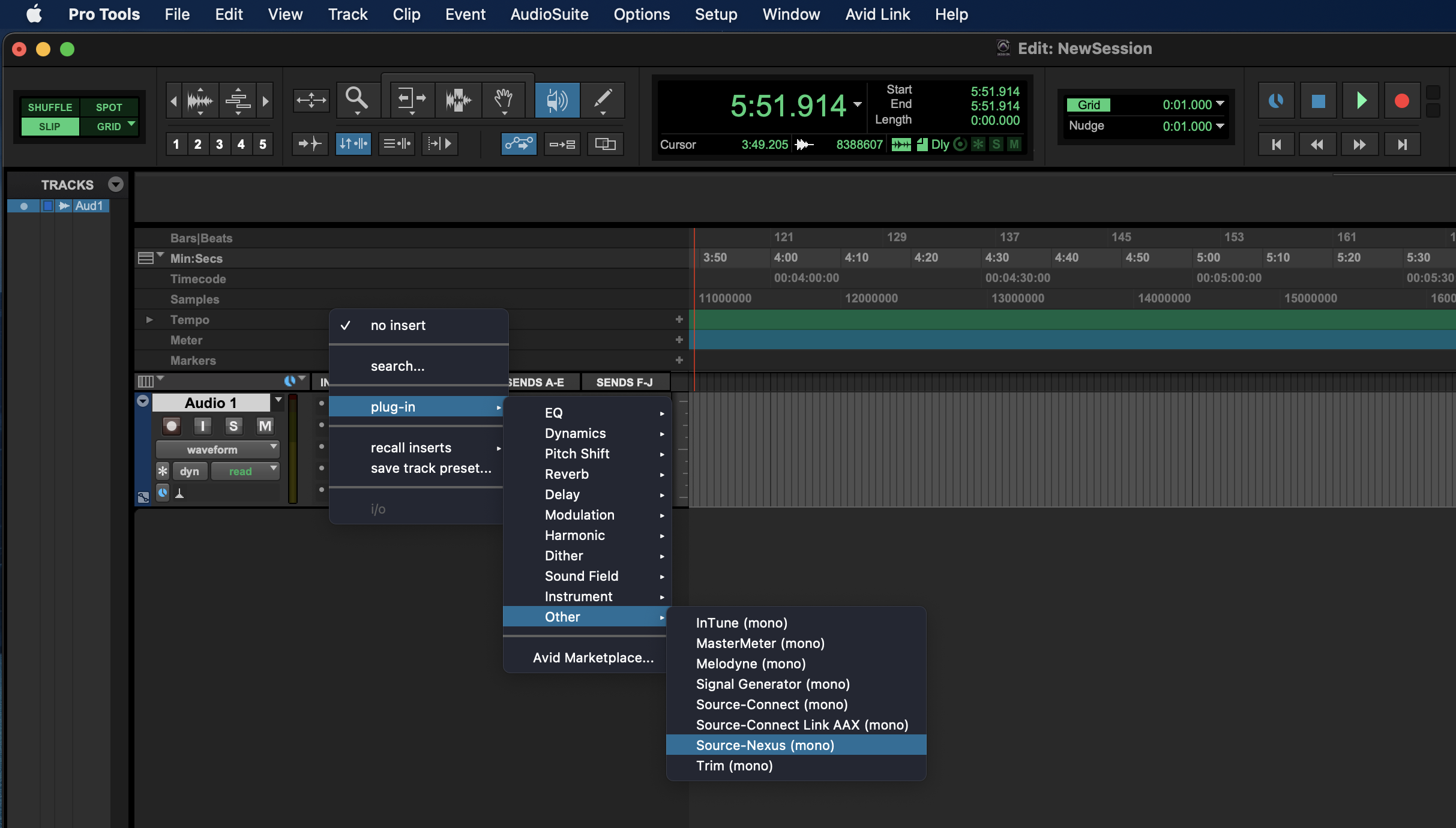Select the Grabber hand tool
Viewport: 1456px width, 828px height.
tap(503, 99)
